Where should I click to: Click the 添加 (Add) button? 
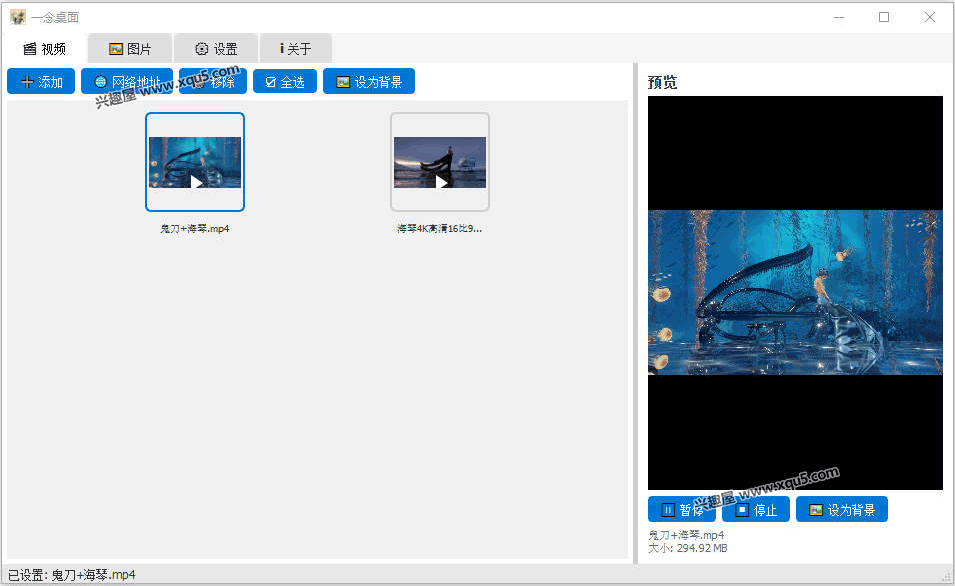(x=41, y=82)
